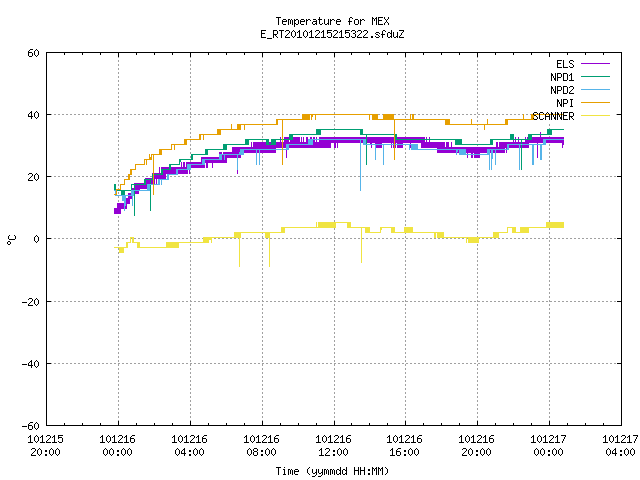Click the x-axis label 101216 12:00
This screenshot has height=480, width=640.
[333, 446]
